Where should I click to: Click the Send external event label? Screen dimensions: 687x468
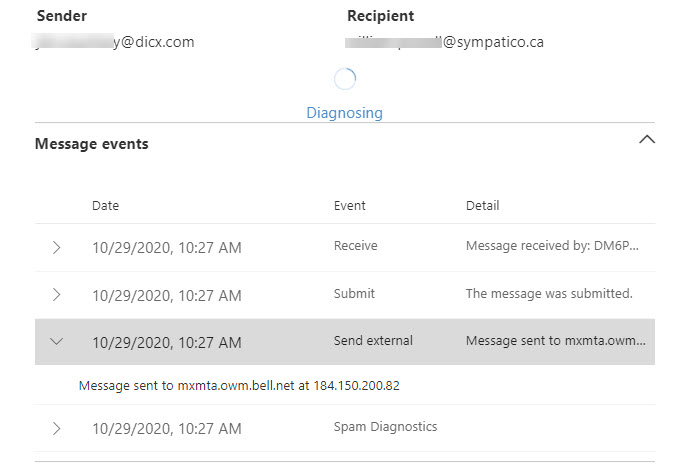[x=373, y=341]
